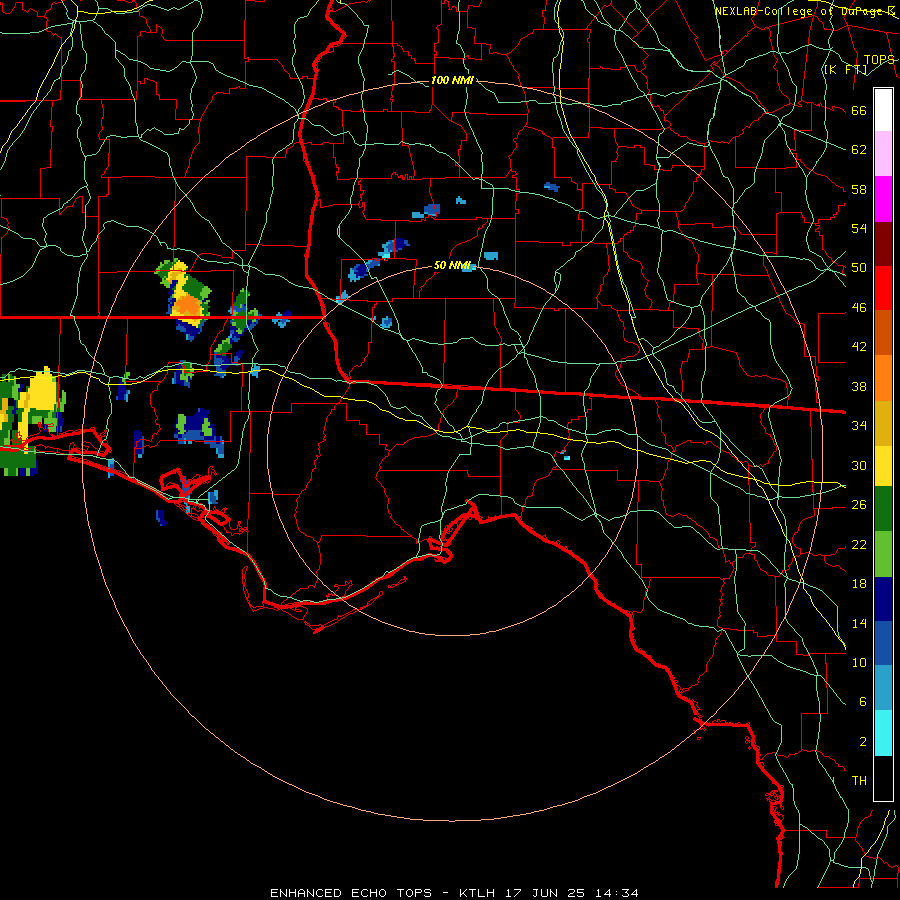
Task: Click the 30 value on the scale
Action: tap(859, 465)
